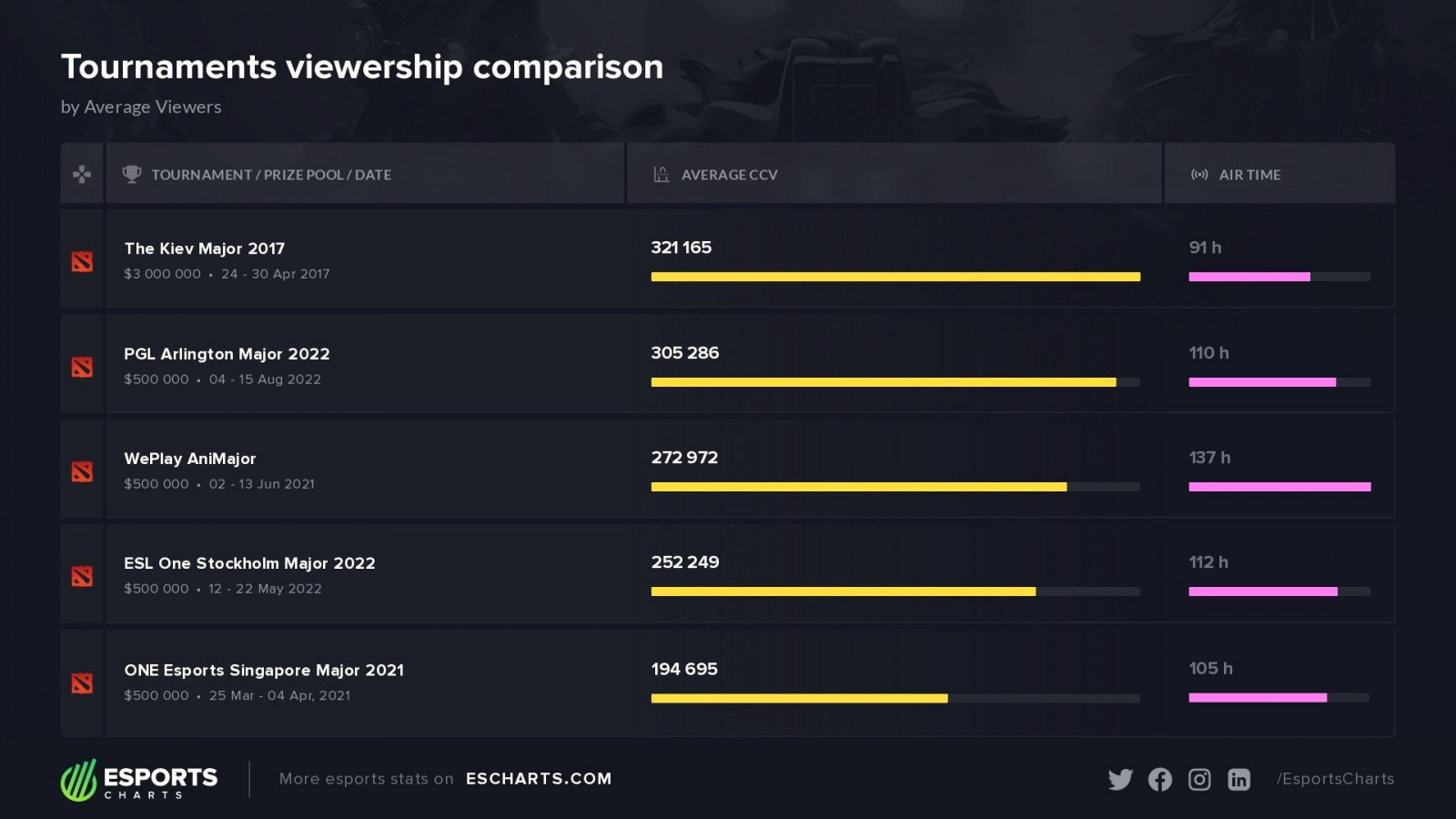Click the air time broadcast icon
This screenshot has height=819, width=1456.
1199,175
